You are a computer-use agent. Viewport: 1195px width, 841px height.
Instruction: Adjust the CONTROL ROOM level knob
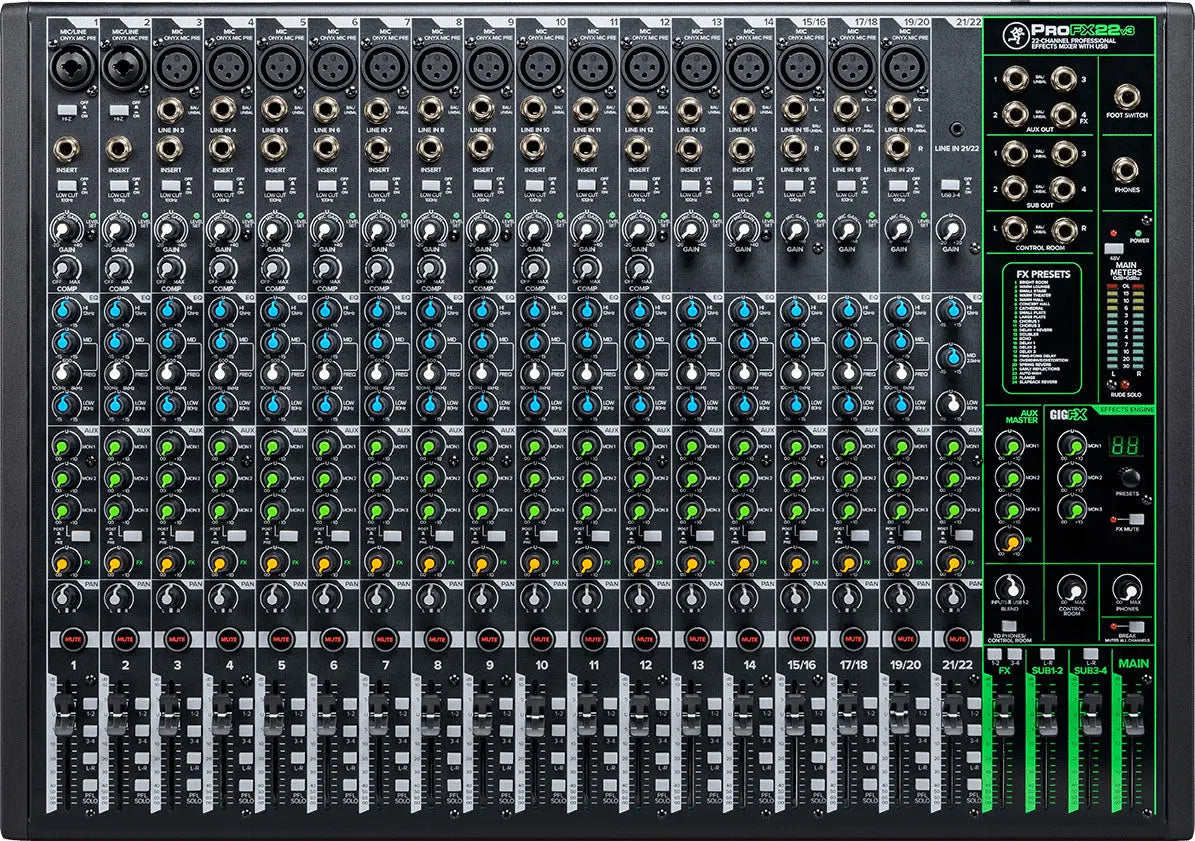[1071, 587]
